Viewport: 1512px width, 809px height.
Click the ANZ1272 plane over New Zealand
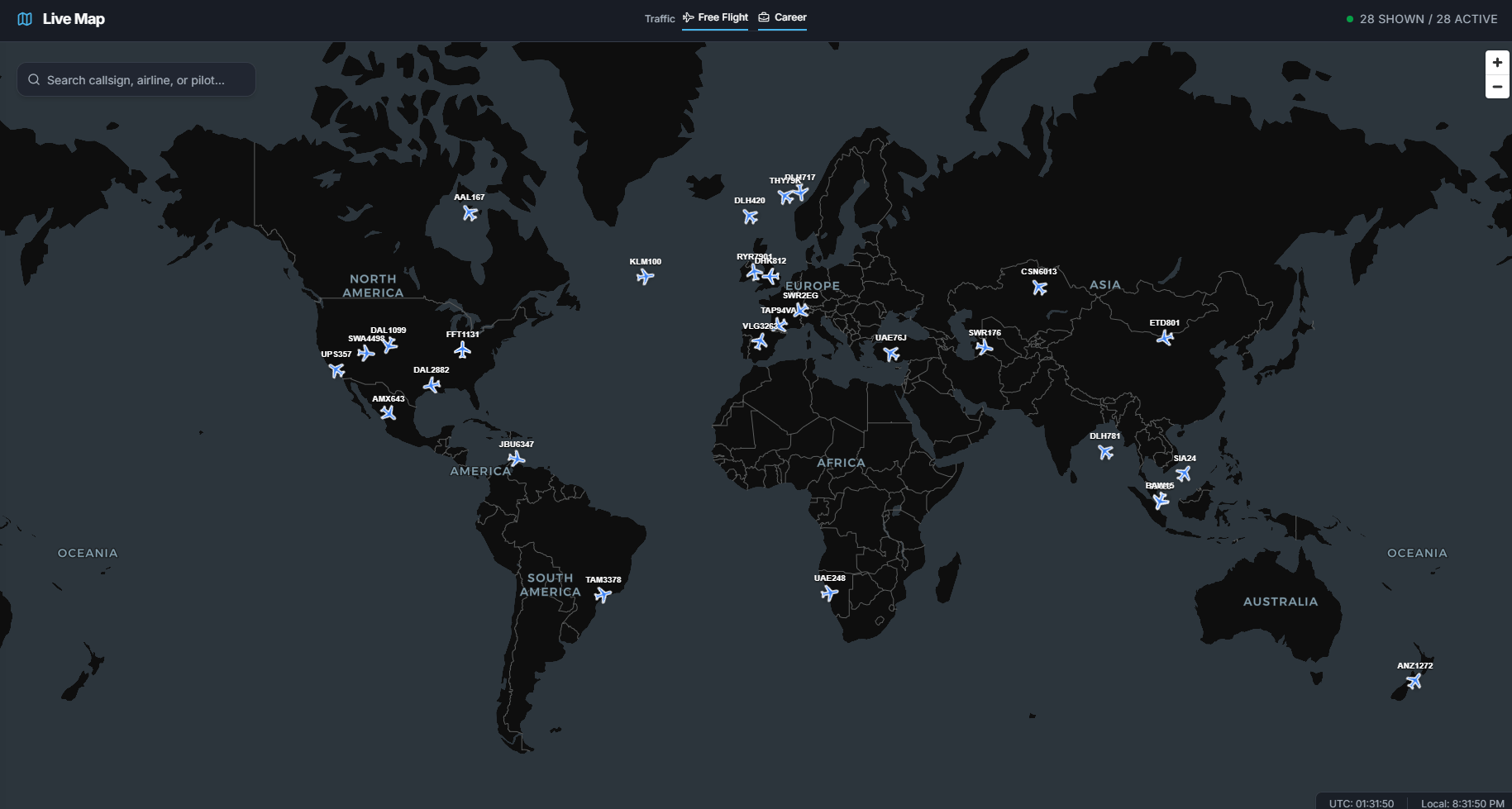pyautogui.click(x=1414, y=682)
